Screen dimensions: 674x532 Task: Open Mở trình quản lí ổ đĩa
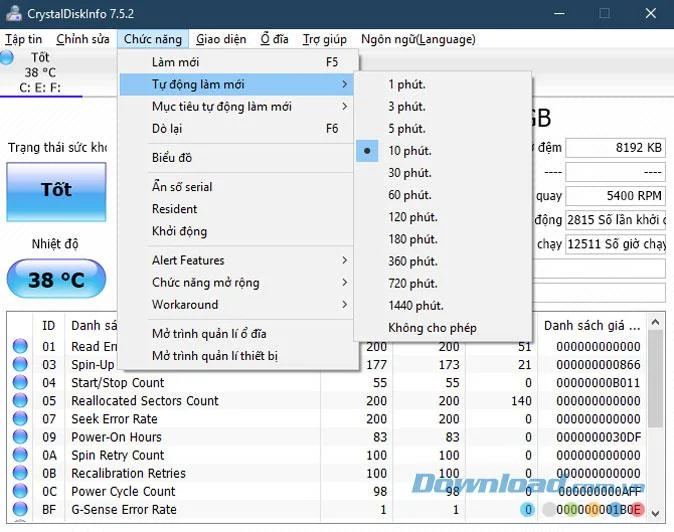coord(236,334)
